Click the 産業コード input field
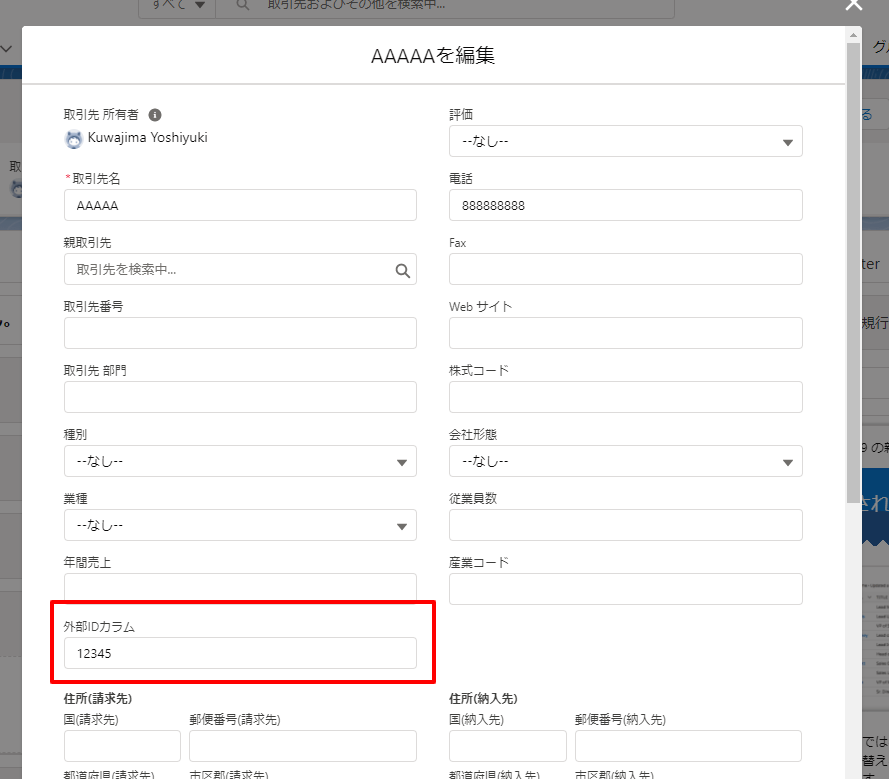 [625, 589]
